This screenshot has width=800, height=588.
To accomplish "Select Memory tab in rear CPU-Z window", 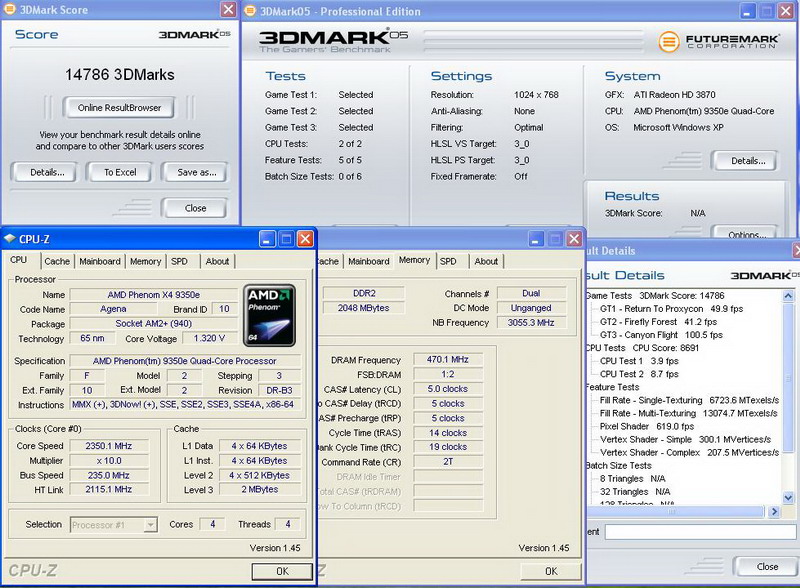I will [x=414, y=260].
